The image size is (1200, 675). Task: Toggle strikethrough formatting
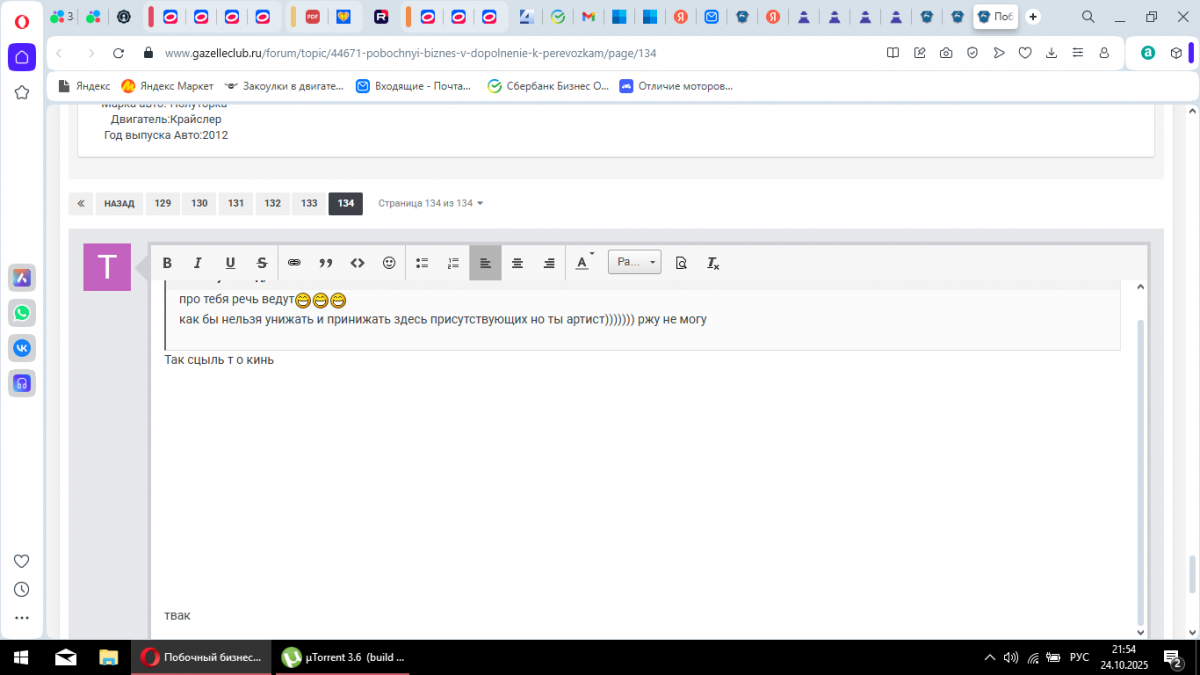pos(262,263)
